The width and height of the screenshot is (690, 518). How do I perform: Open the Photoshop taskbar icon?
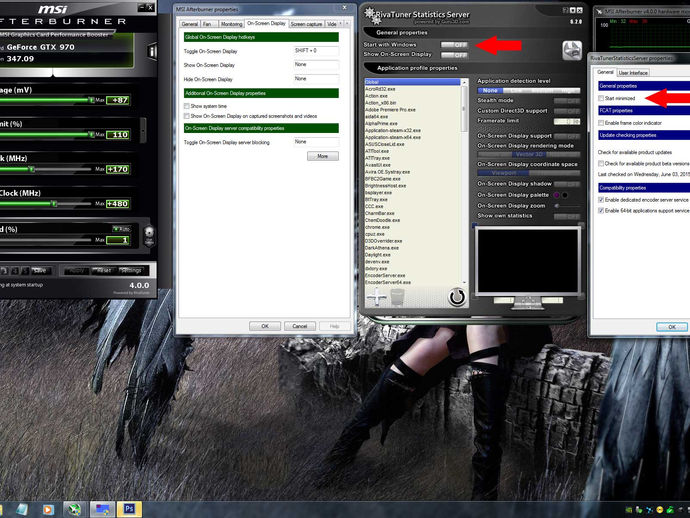click(129, 509)
